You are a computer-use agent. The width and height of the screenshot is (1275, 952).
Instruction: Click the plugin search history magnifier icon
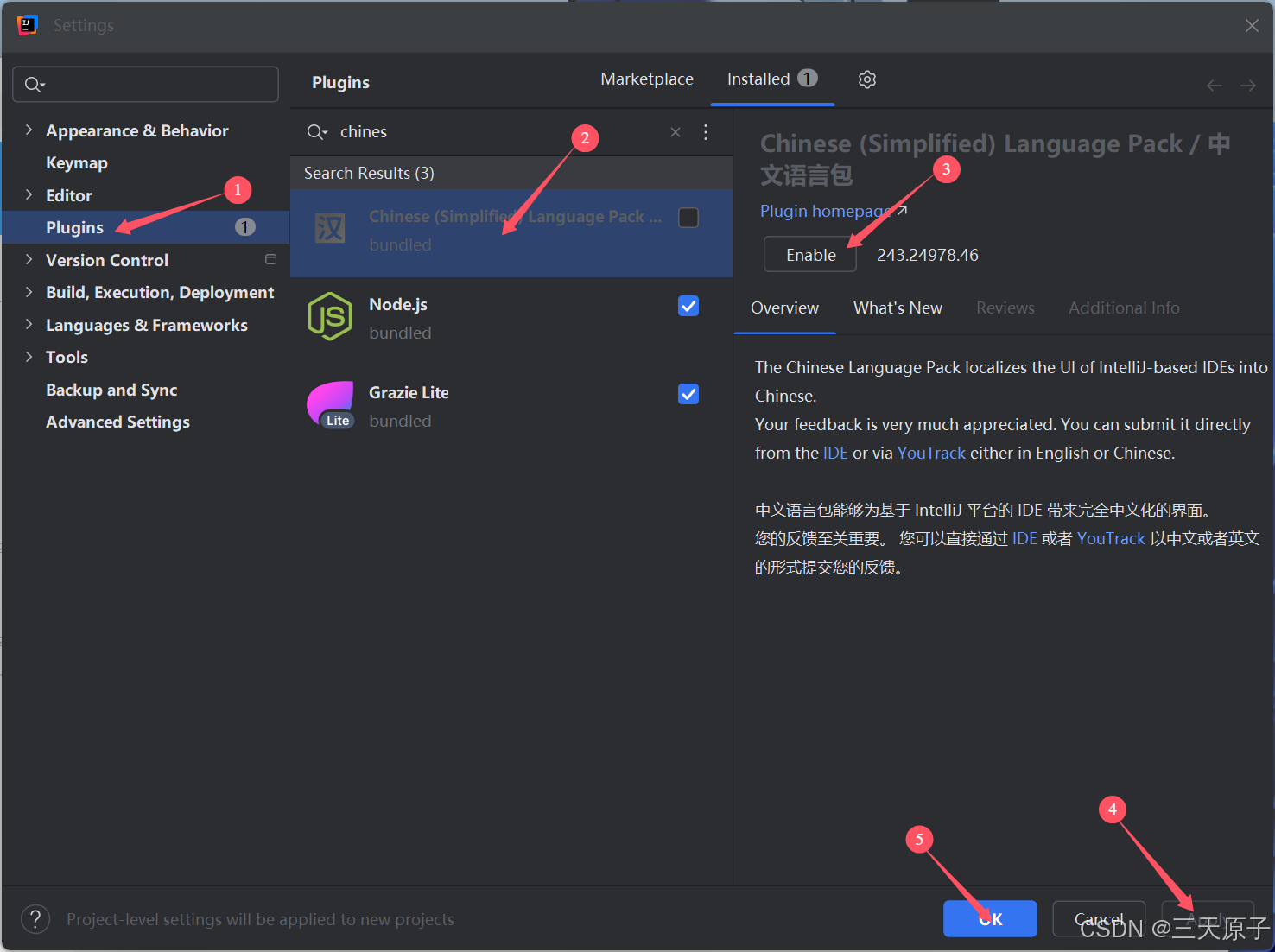317,132
